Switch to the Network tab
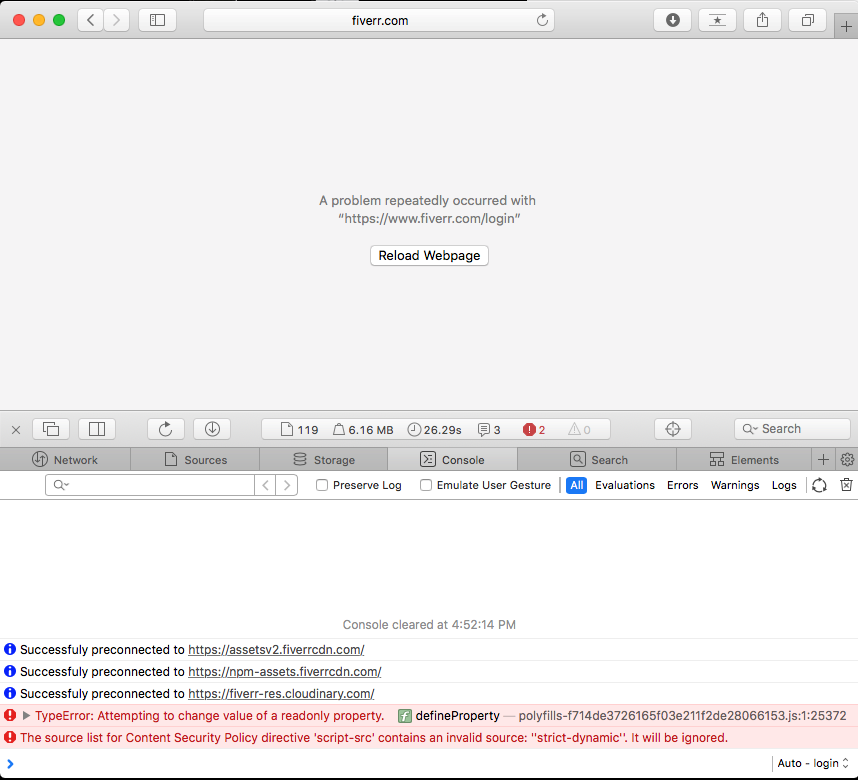Screen dimensions: 858x780 [x=65, y=460]
